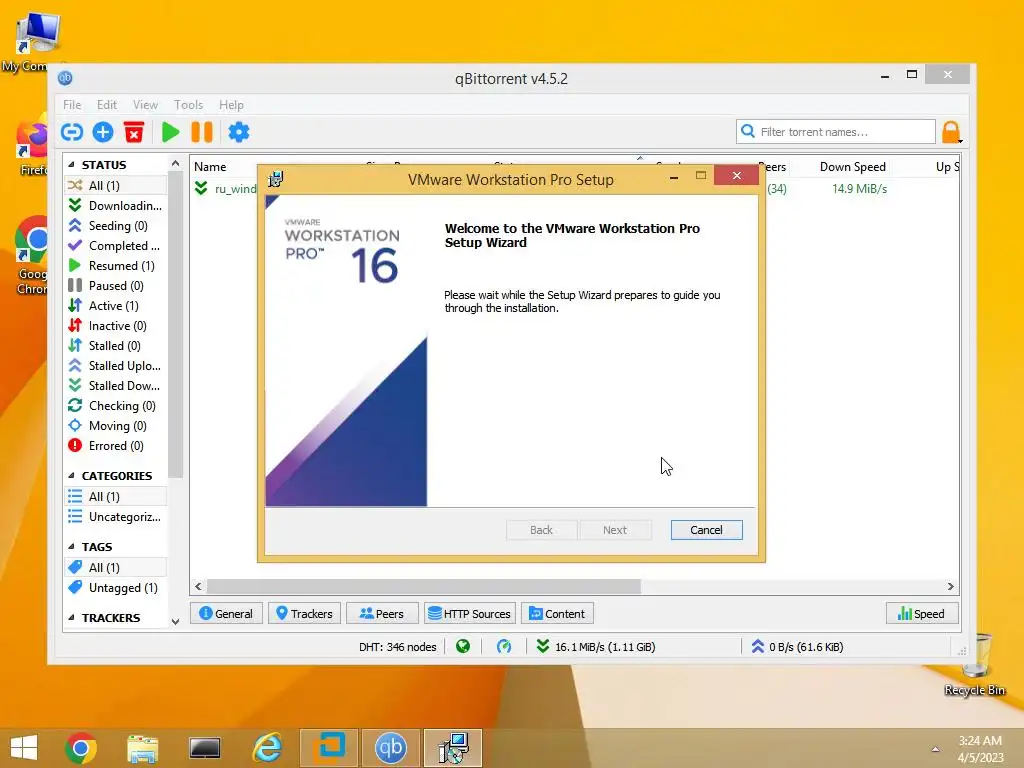Screen dimensions: 1024x768
Task: Toggle the alternative speed limits icon
Action: (504, 647)
